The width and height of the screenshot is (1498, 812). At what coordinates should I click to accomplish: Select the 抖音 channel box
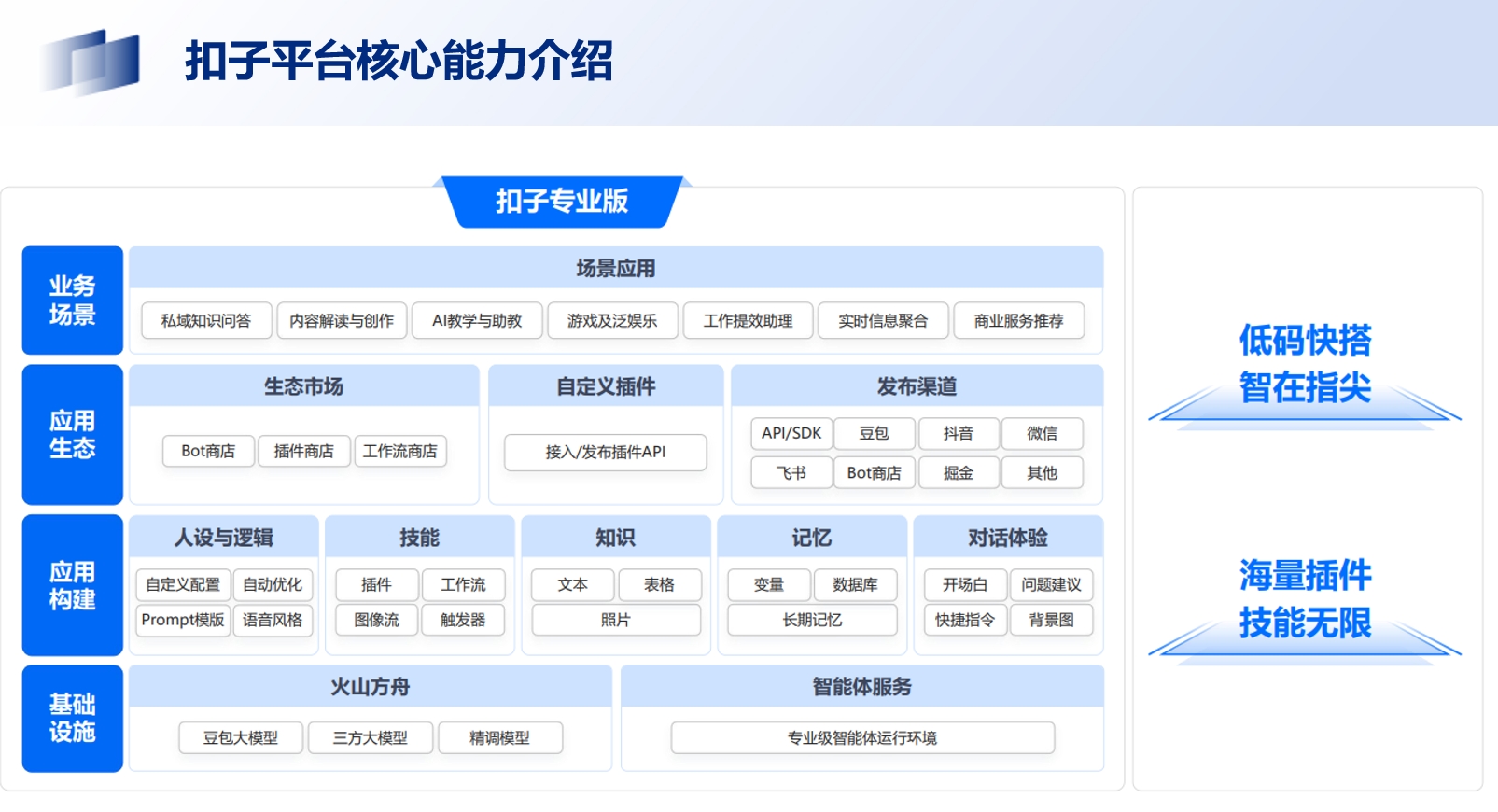point(959,433)
